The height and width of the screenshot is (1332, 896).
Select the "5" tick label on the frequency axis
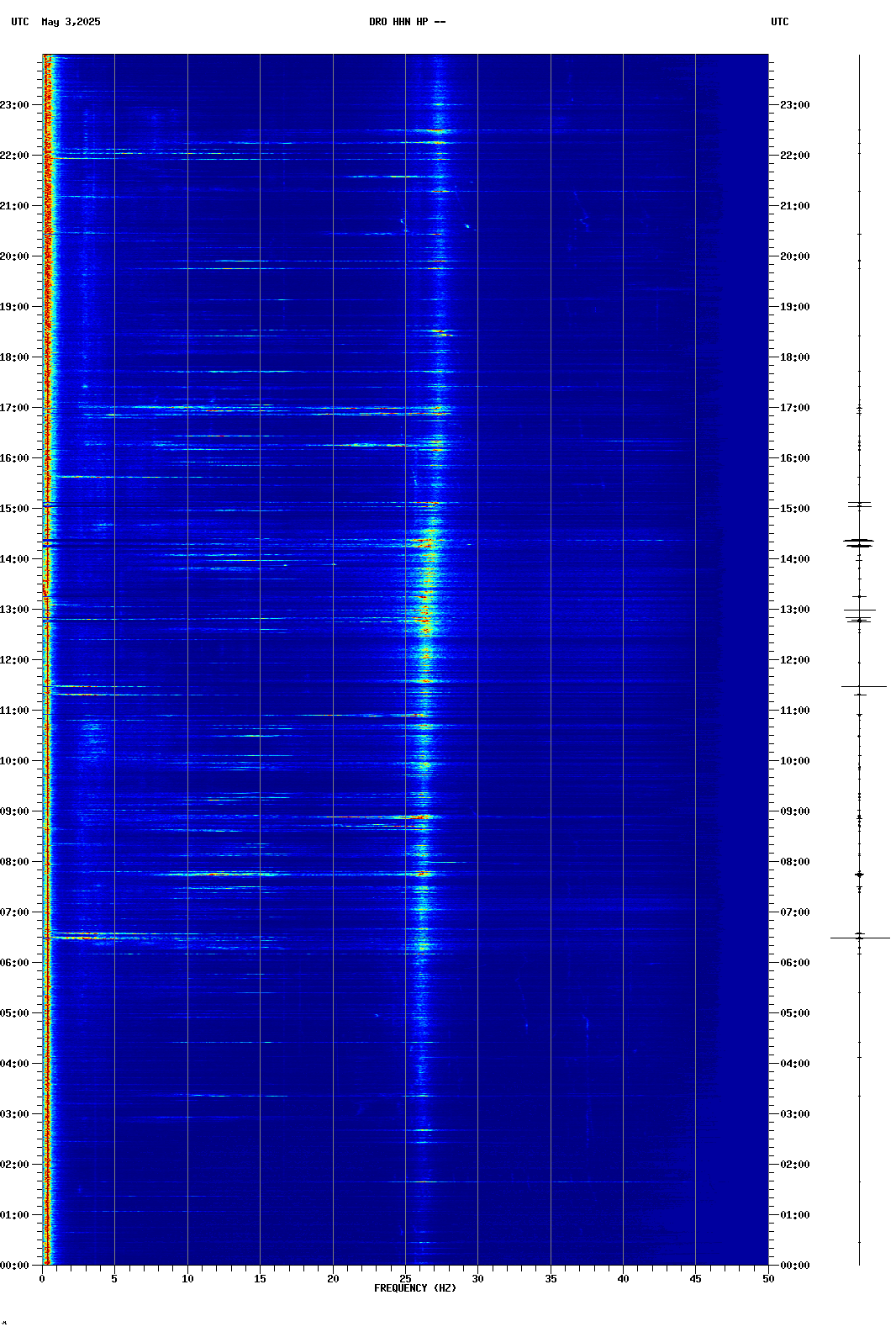pos(114,1279)
